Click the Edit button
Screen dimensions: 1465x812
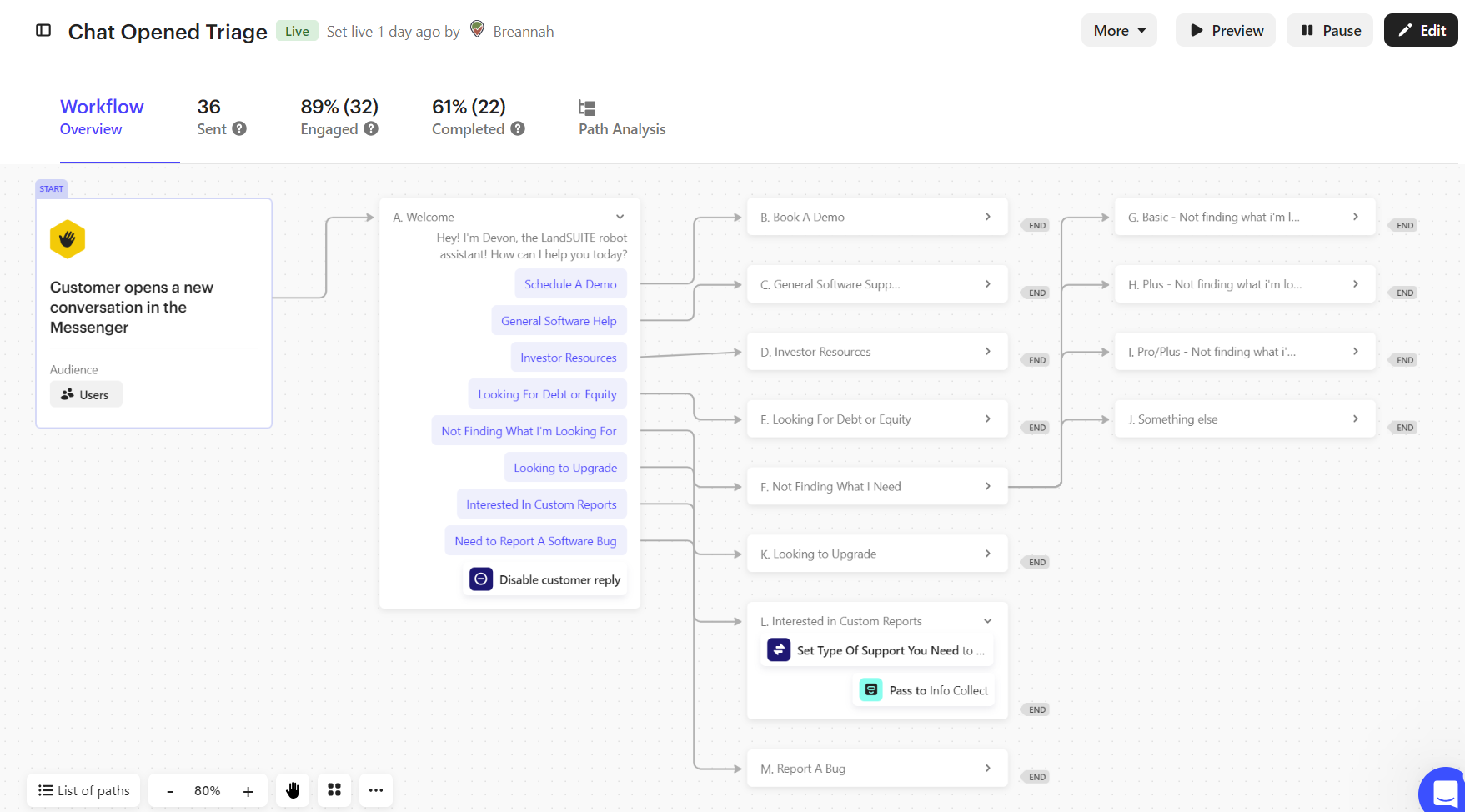click(x=1421, y=31)
